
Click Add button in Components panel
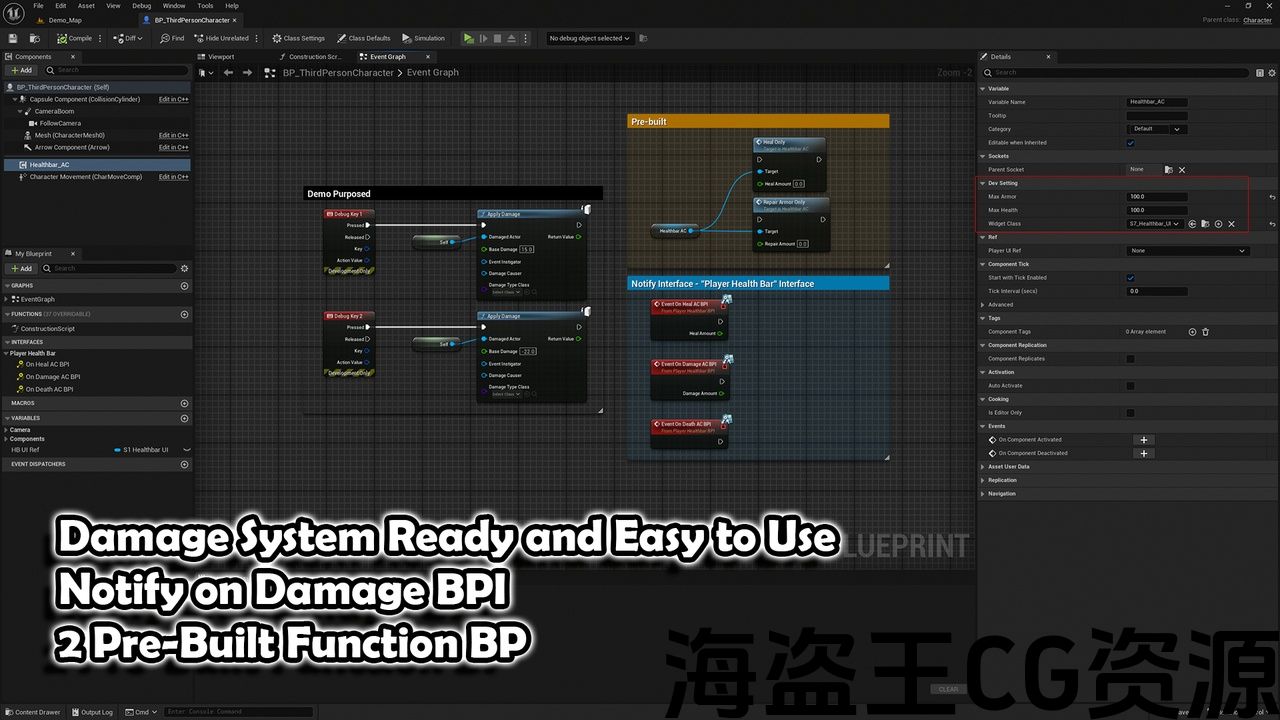(20, 70)
